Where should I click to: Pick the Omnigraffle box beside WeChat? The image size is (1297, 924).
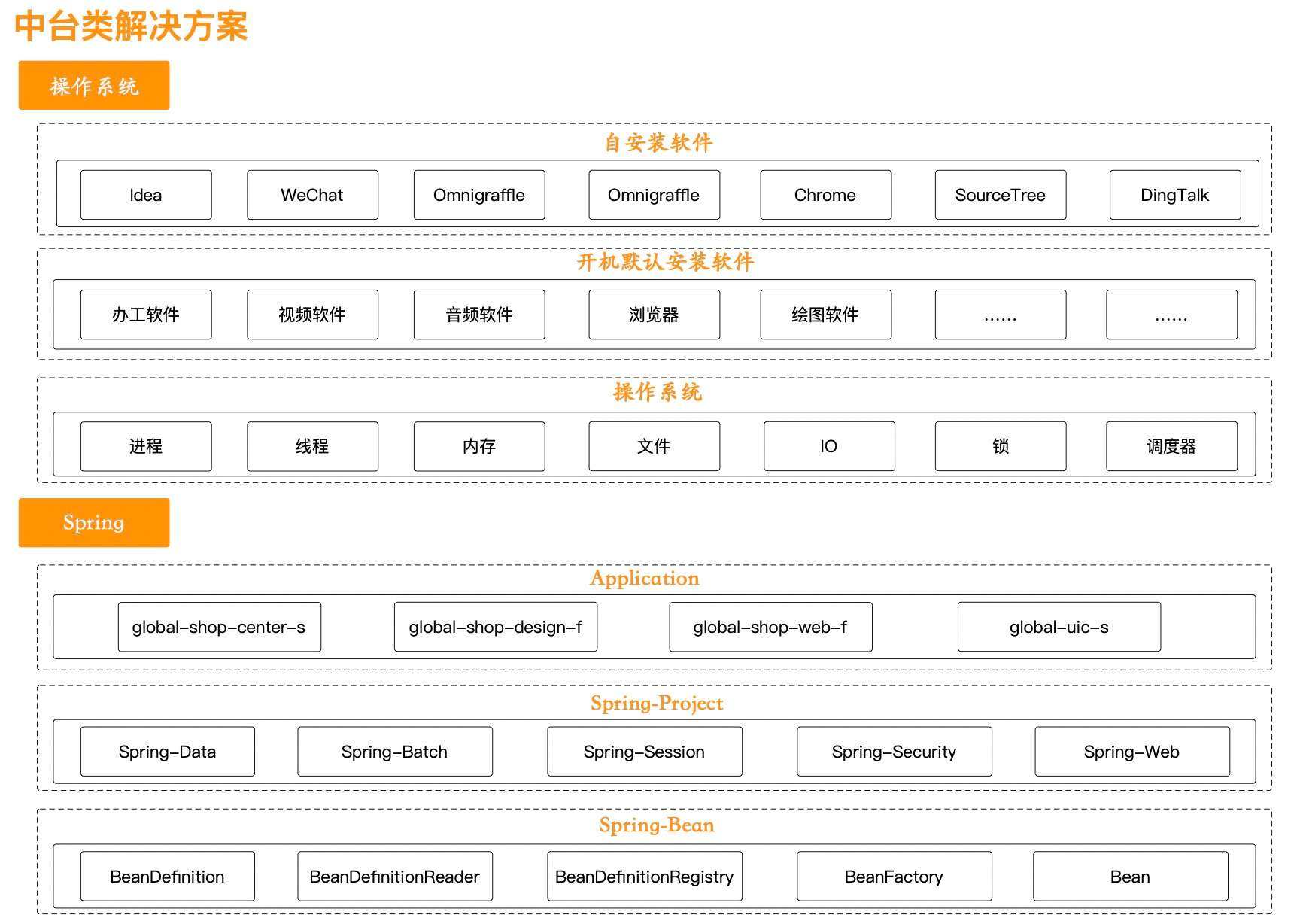[479, 195]
